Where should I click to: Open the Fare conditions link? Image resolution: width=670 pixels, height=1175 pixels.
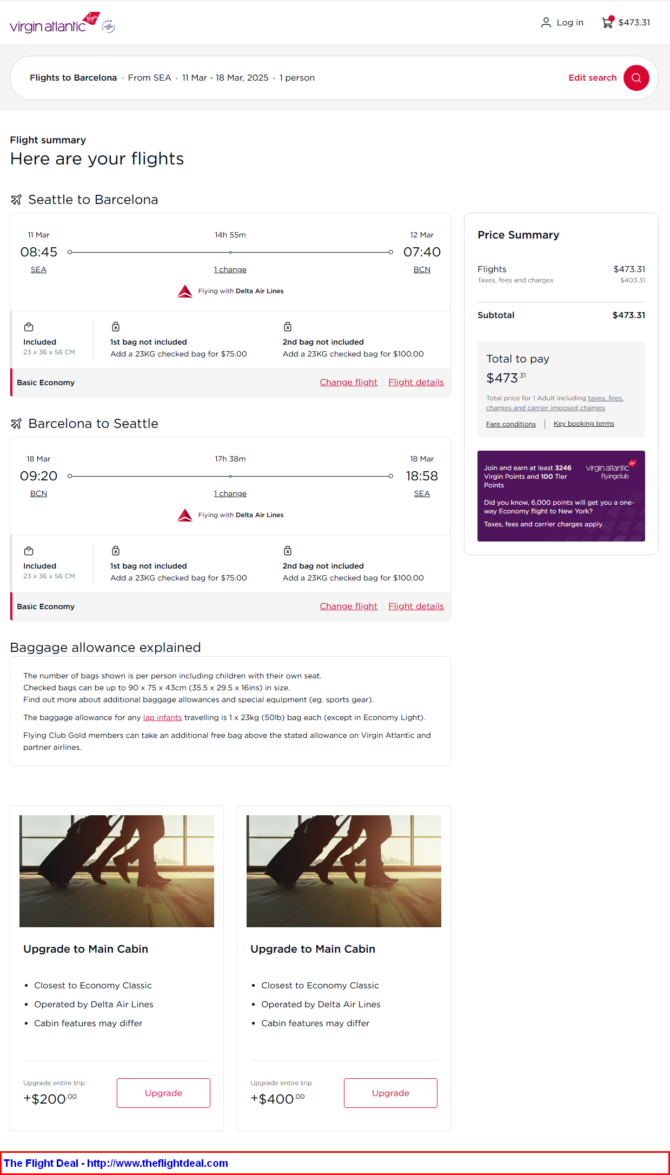pyautogui.click(x=510, y=424)
